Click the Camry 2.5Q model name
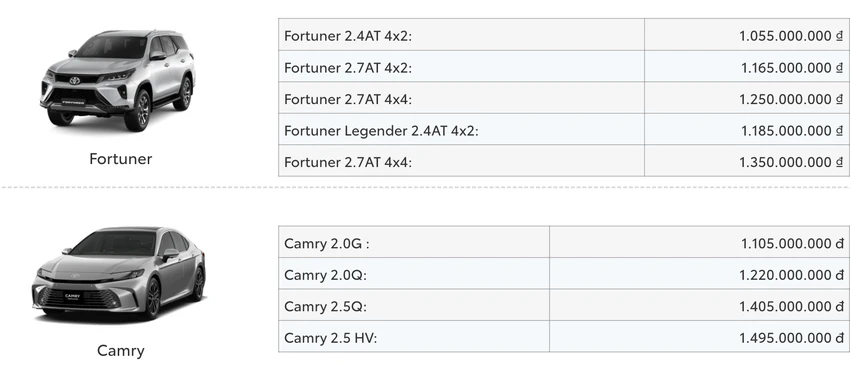 (325, 306)
